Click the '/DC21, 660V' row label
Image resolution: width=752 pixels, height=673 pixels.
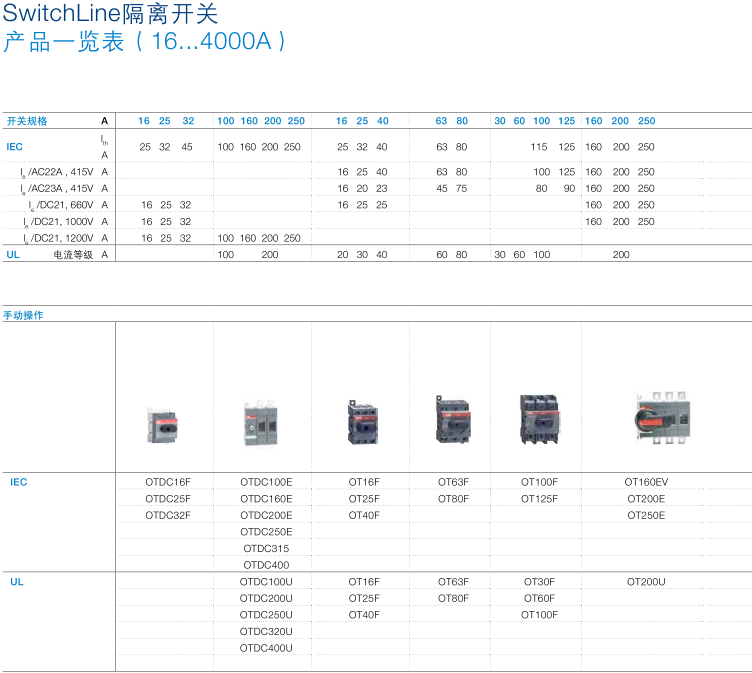61,205
